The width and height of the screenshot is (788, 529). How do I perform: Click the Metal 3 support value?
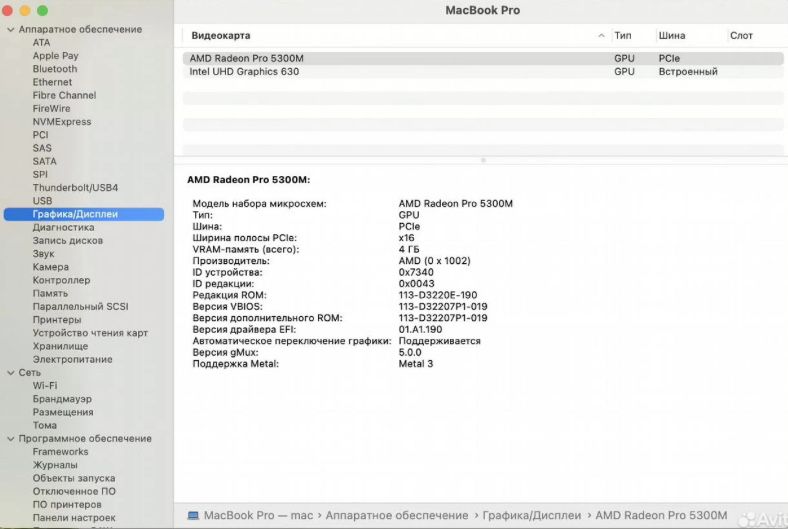415,364
